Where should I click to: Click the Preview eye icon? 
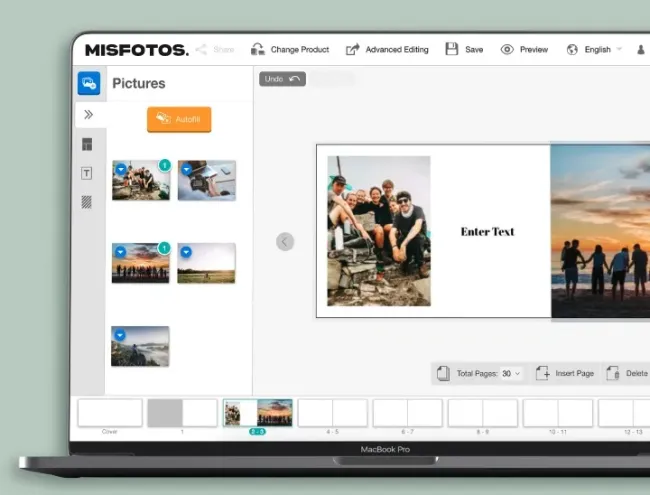[x=507, y=49]
